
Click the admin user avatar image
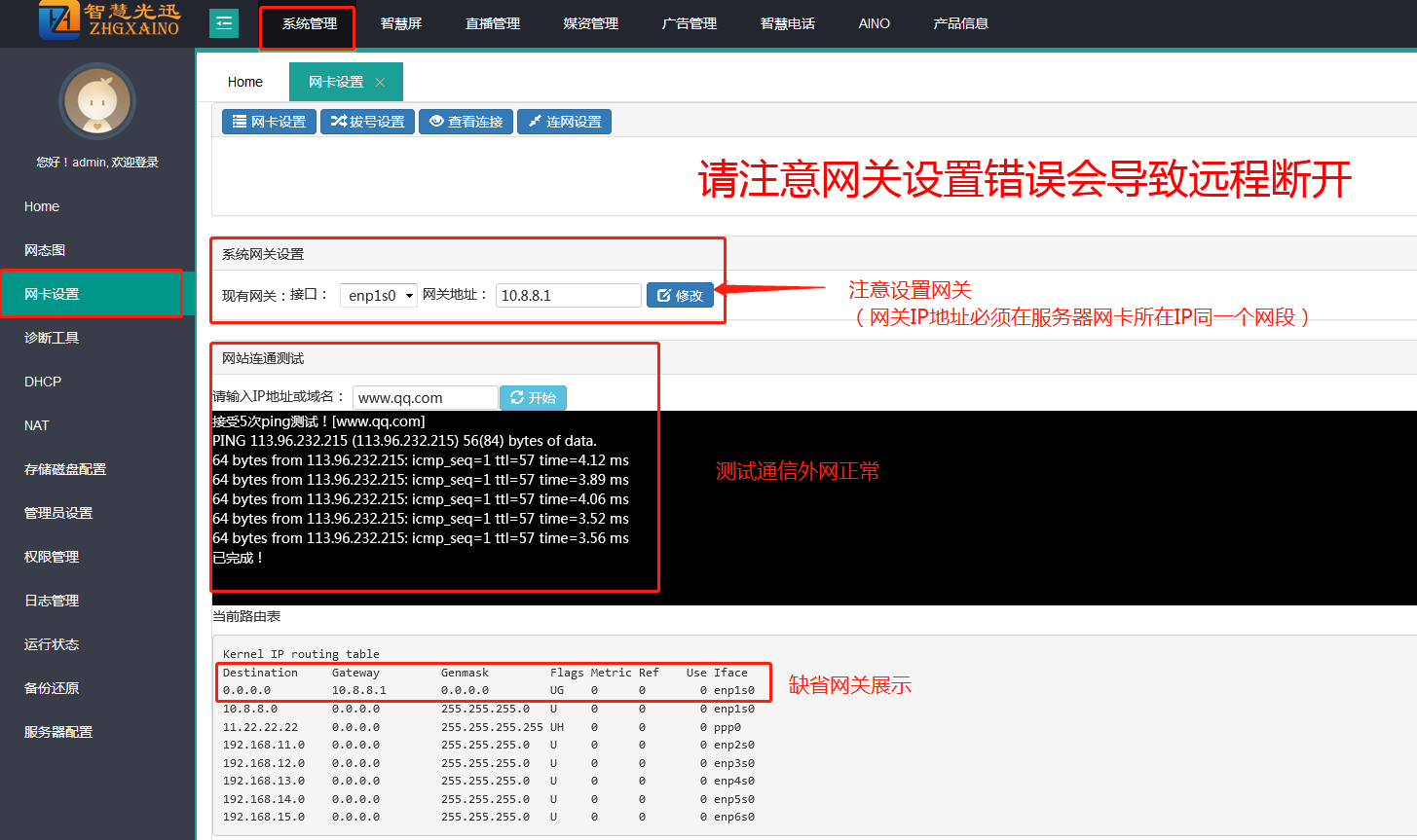96,102
